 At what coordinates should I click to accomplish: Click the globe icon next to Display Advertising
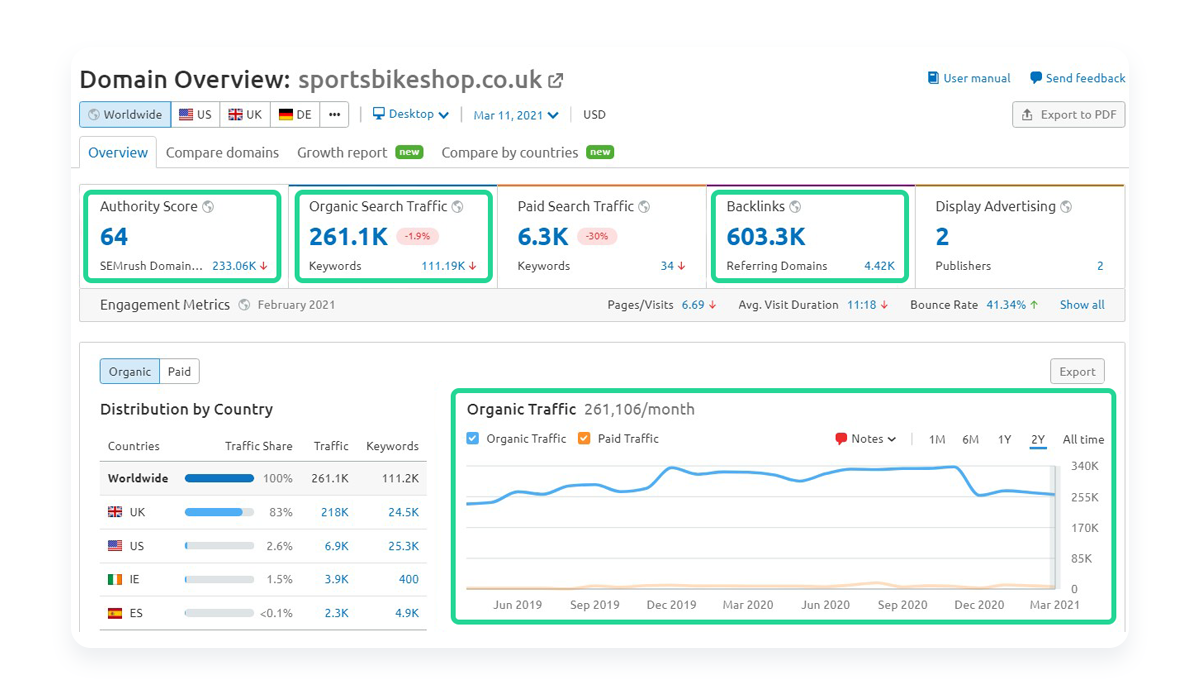coord(1066,207)
